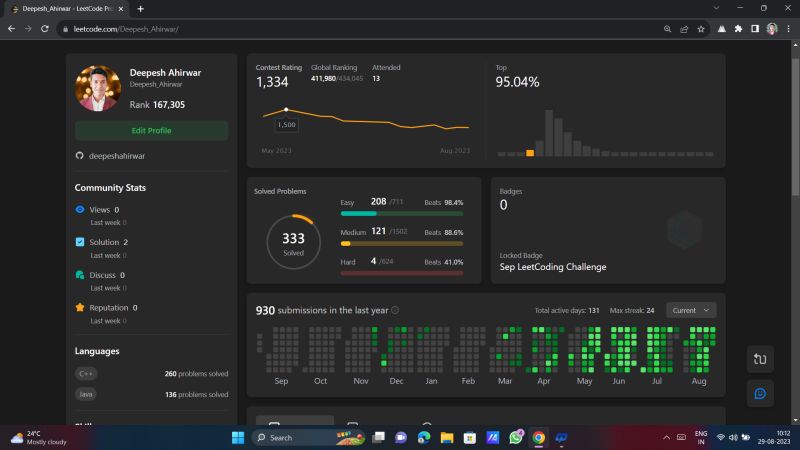Image resolution: width=800 pixels, height=450 pixels.
Task: Open the Windows Start button
Action: 238,437
